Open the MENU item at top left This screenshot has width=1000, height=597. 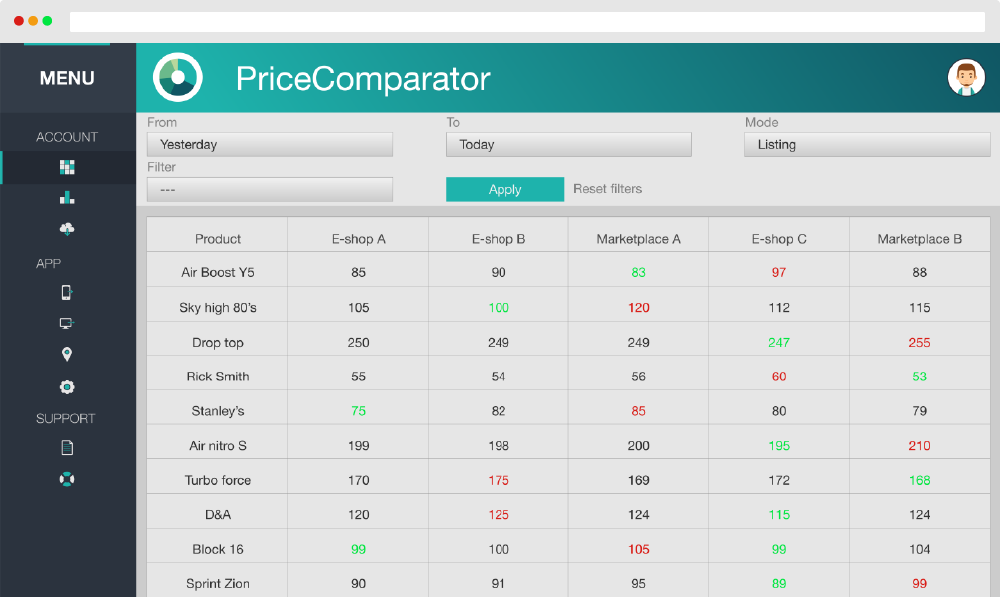pyautogui.click(x=67, y=77)
